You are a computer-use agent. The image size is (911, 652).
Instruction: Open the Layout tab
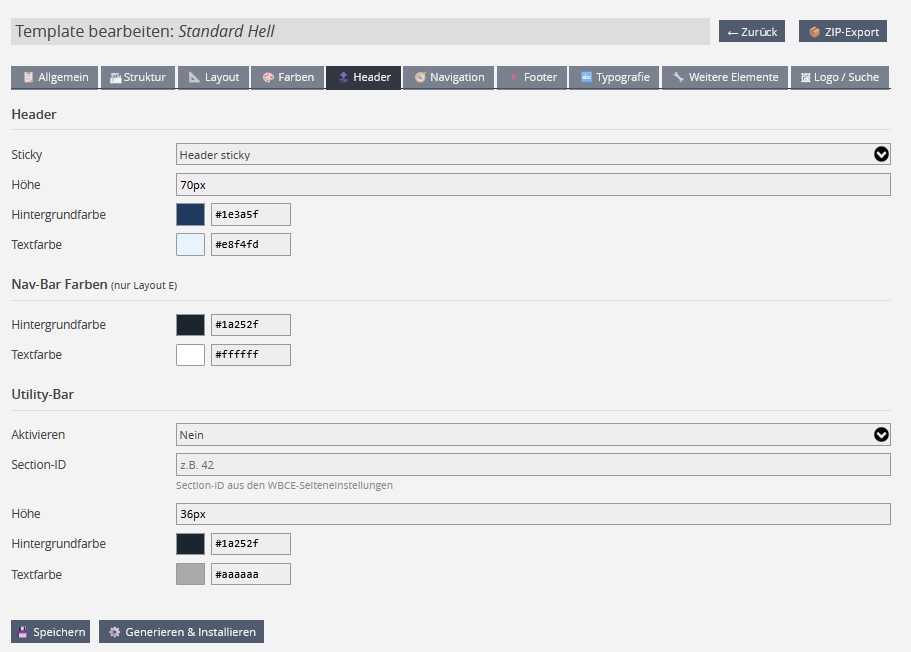pos(213,77)
